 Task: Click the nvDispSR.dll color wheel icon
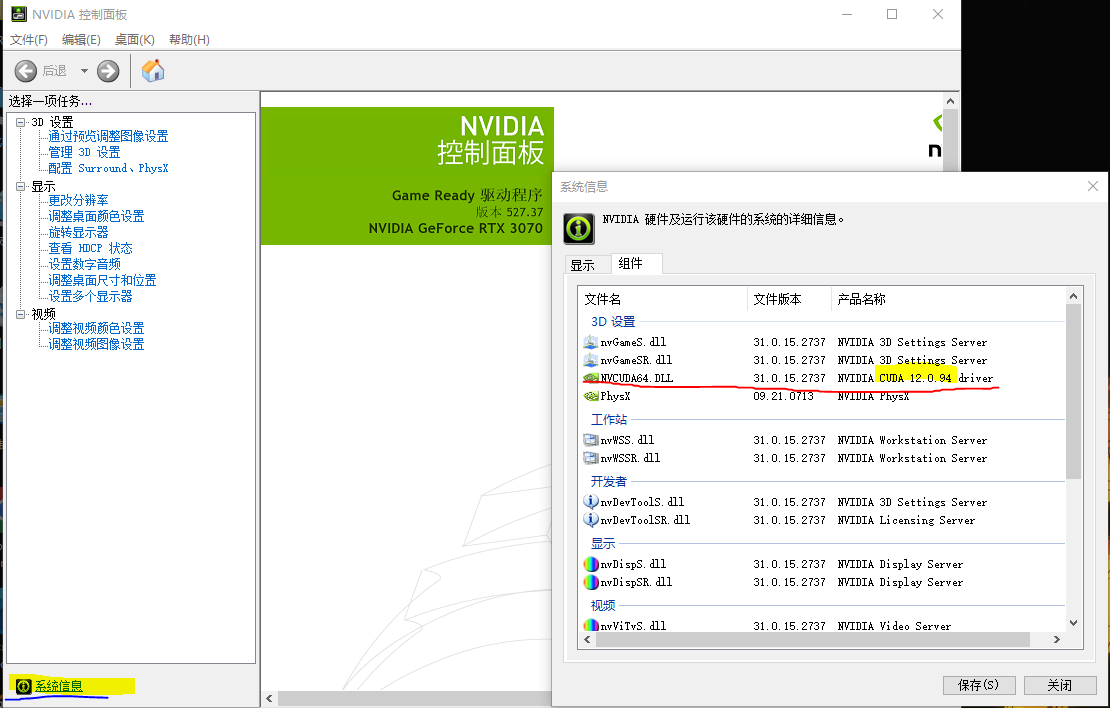tap(590, 582)
